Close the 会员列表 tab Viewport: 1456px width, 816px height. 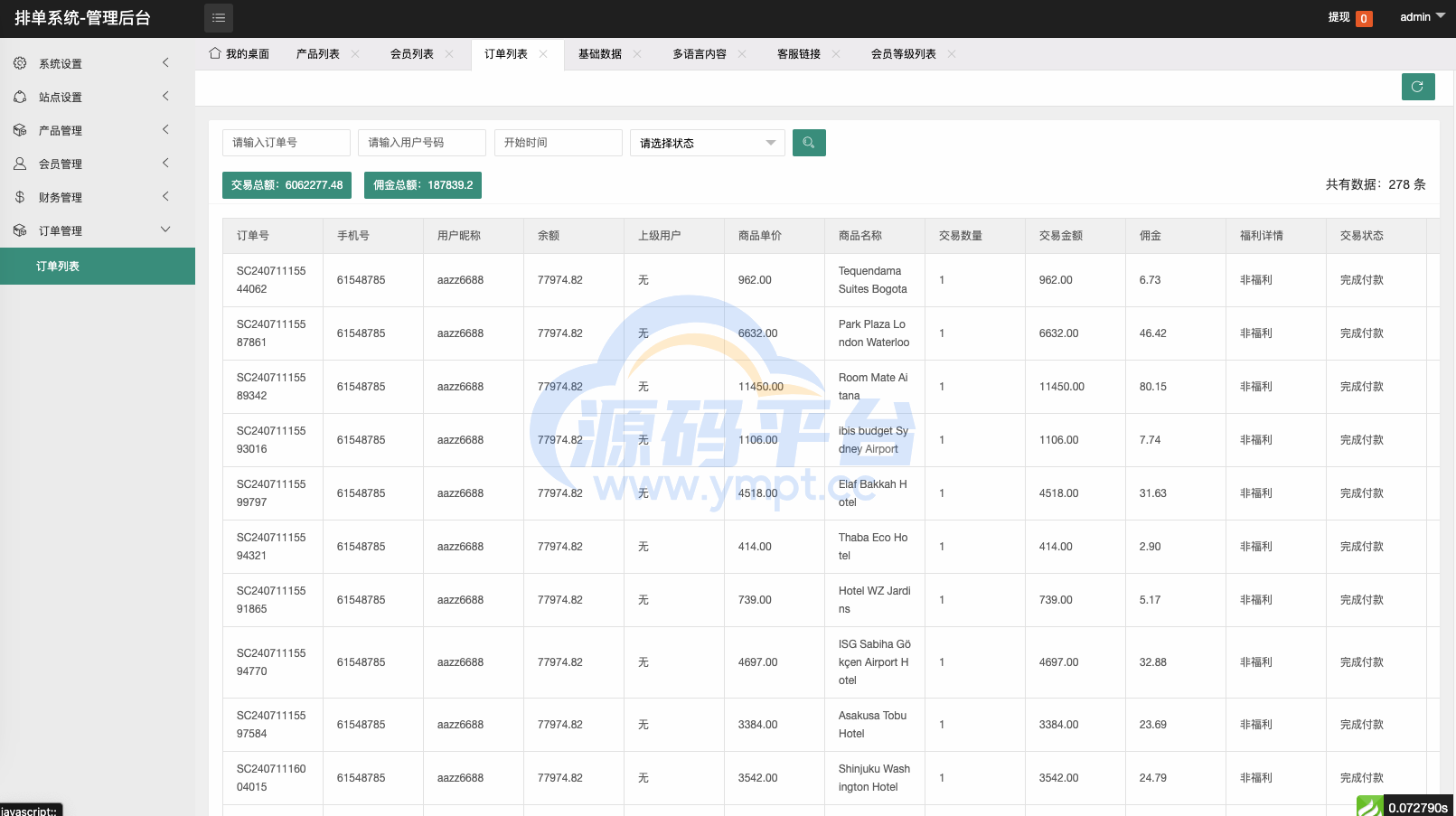click(449, 54)
